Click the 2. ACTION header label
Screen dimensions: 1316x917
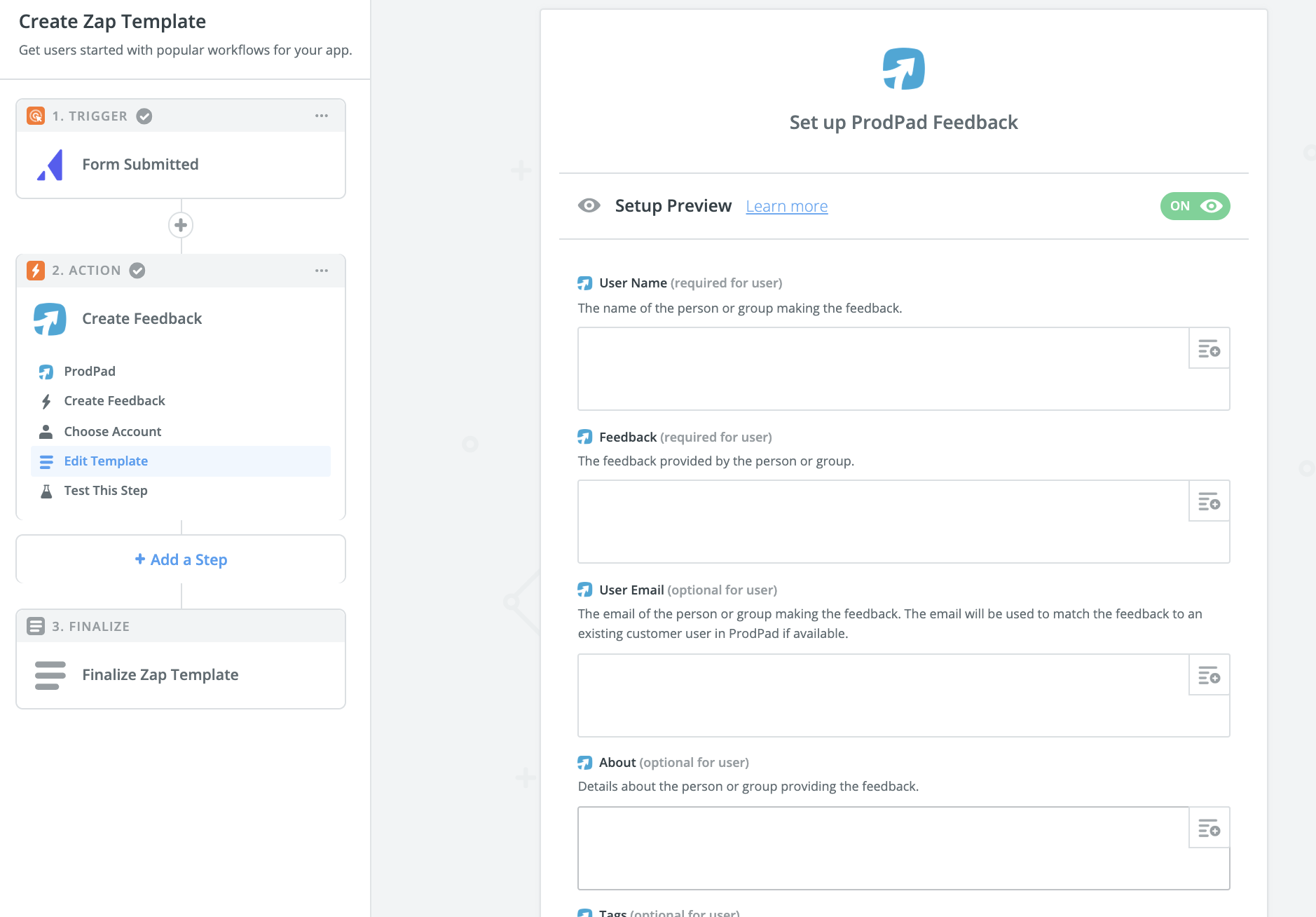(x=86, y=271)
